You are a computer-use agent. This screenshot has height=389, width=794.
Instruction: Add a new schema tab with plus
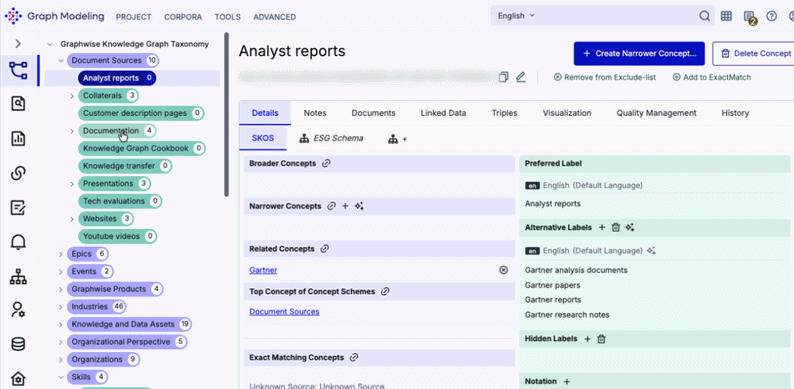[398, 139]
